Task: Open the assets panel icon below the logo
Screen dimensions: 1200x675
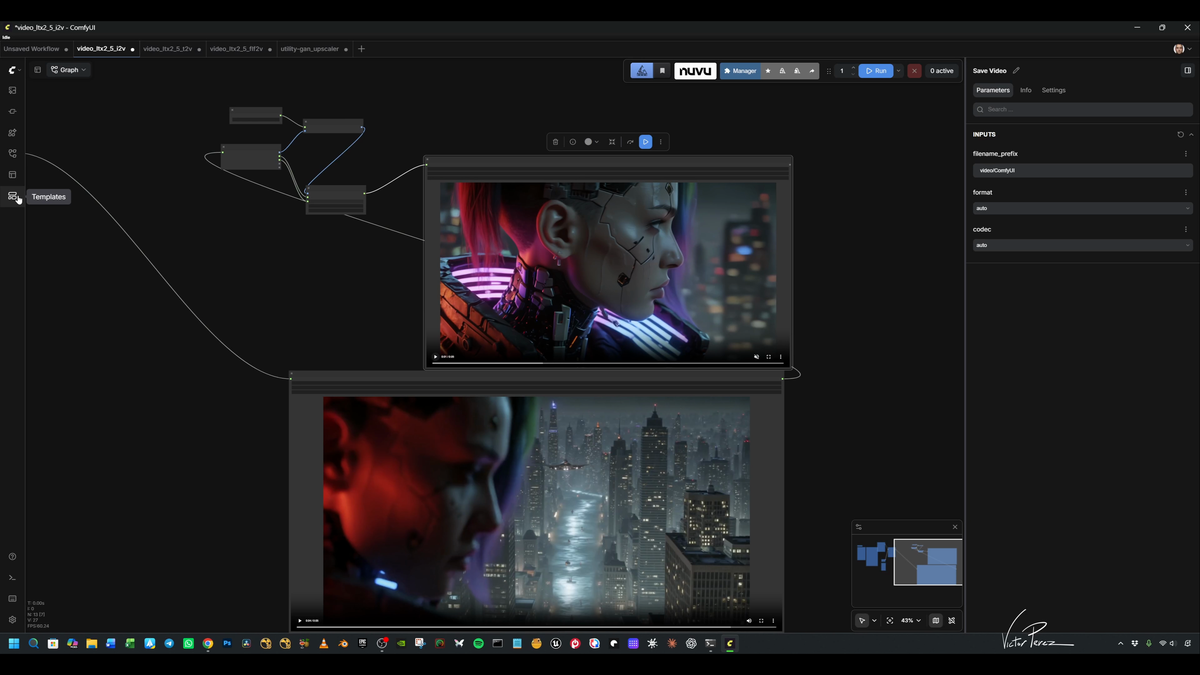Action: [12, 90]
